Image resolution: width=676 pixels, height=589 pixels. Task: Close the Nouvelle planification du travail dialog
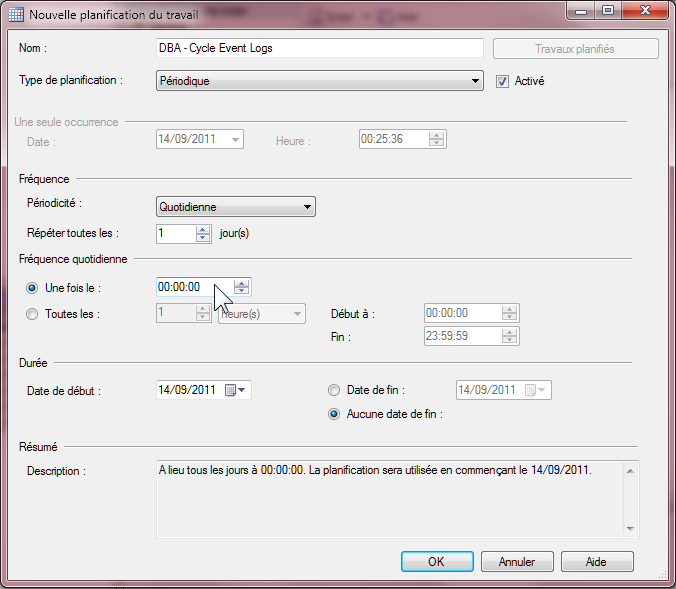643,11
